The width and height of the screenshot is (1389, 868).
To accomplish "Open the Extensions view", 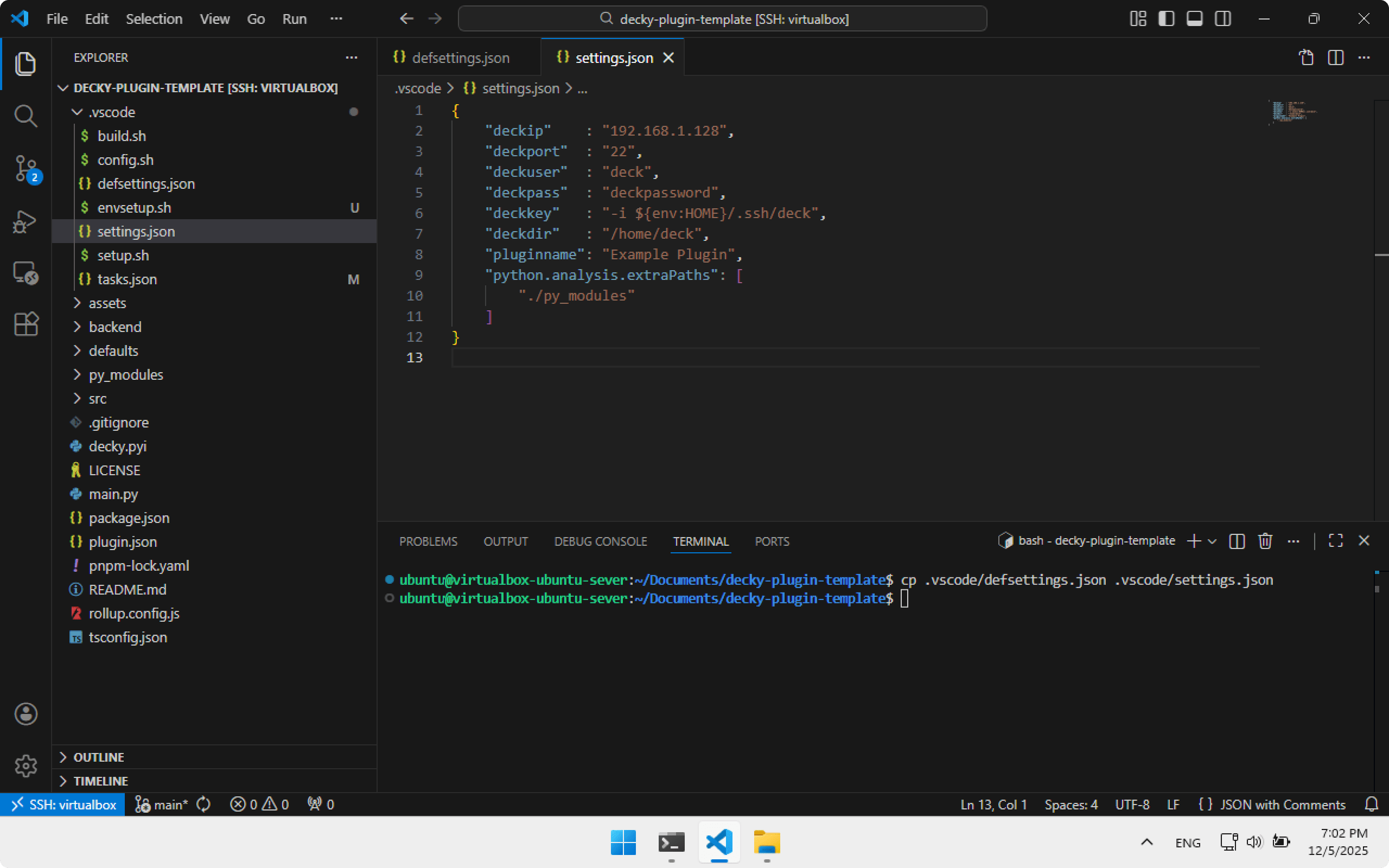I will (26, 324).
